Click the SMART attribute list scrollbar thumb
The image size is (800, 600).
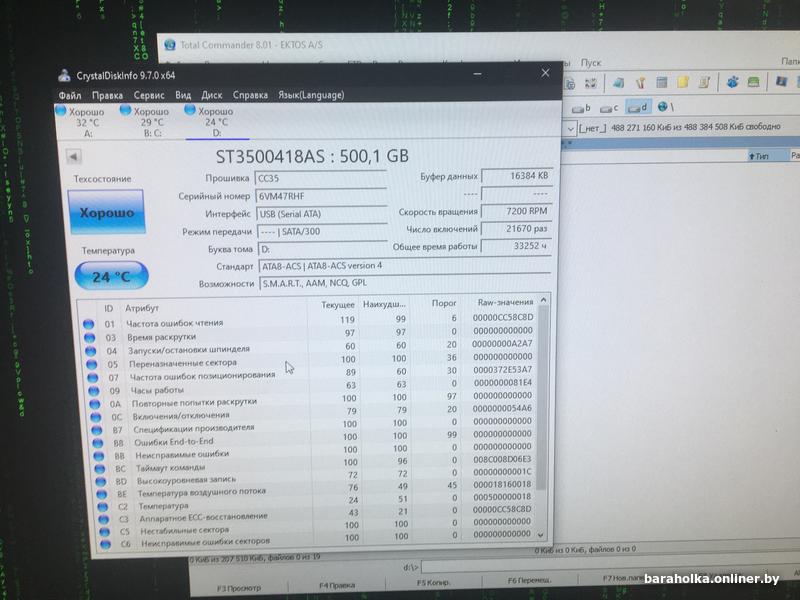click(x=542, y=398)
